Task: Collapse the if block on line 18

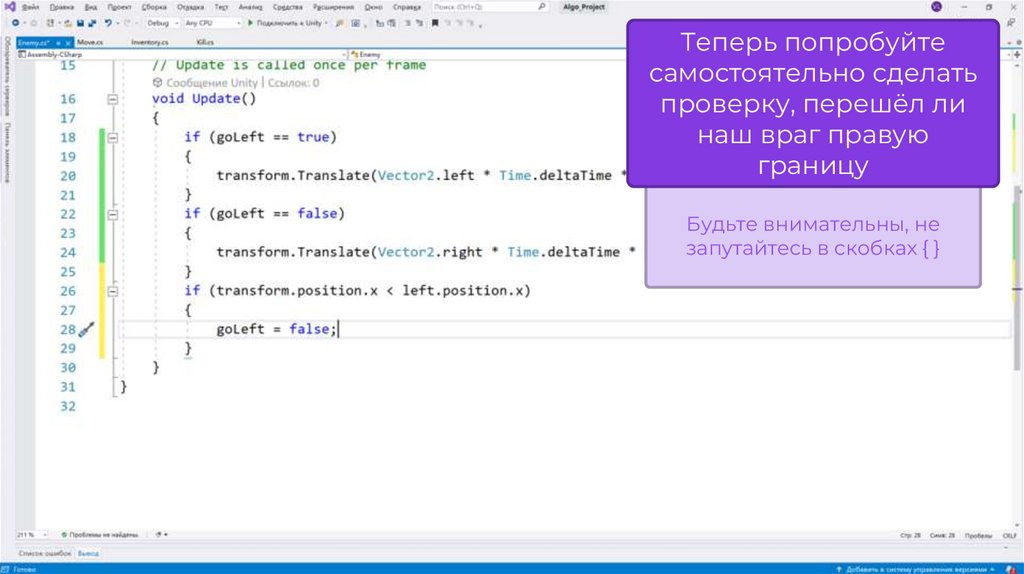Action: (x=112, y=138)
